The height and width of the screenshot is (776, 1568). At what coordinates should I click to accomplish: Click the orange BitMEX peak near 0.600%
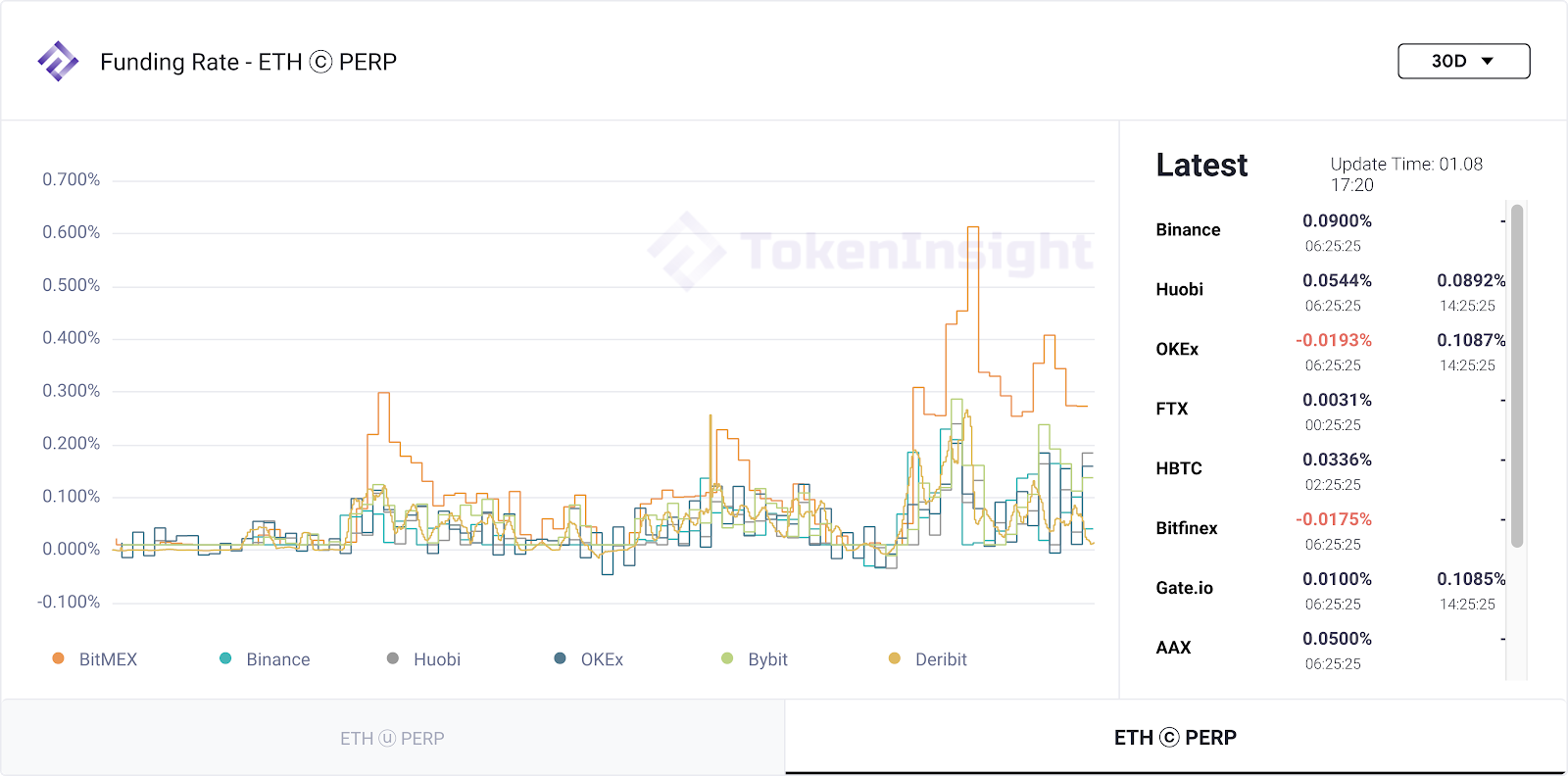pos(973,229)
